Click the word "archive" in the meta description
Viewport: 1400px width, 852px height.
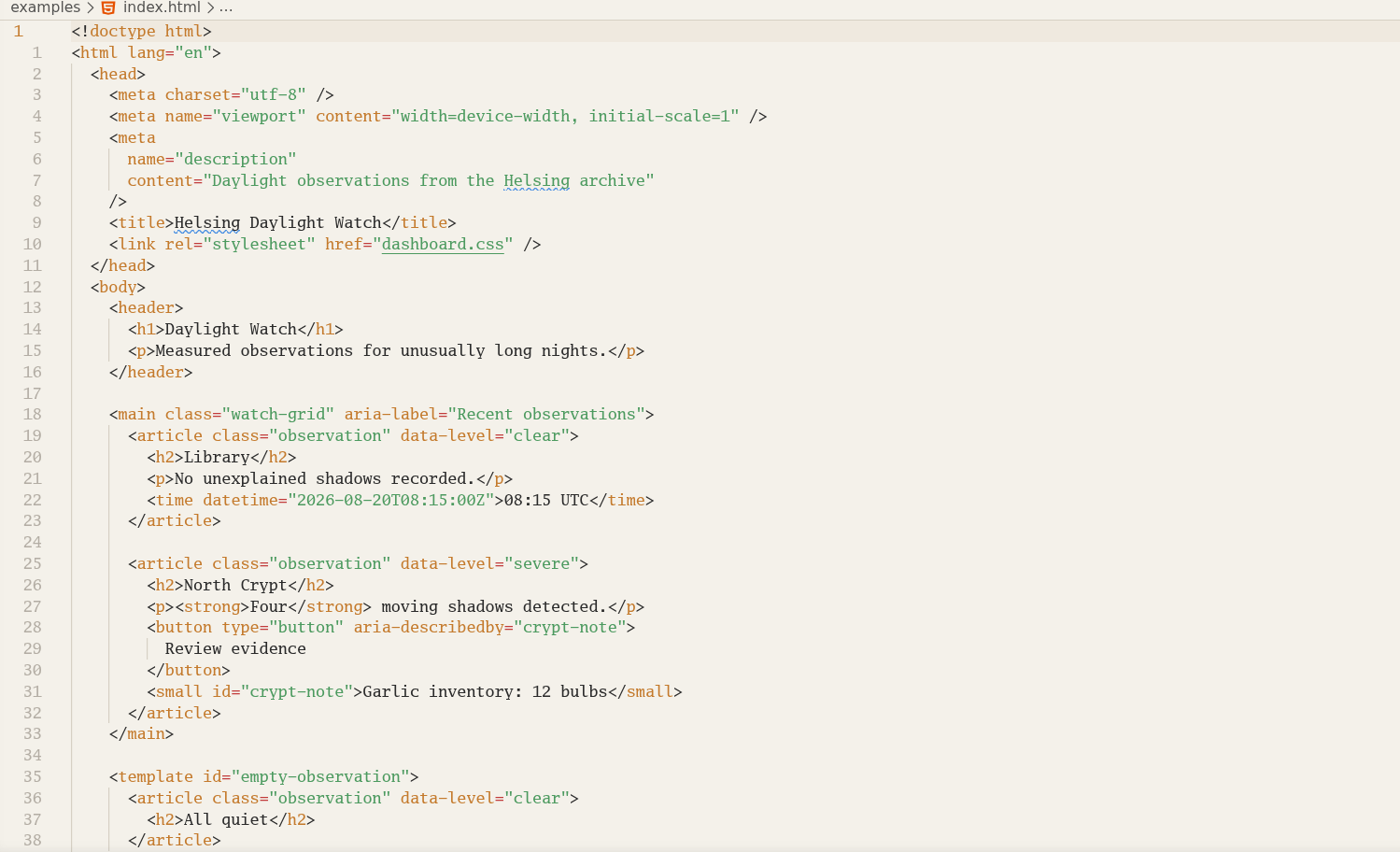[612, 181]
